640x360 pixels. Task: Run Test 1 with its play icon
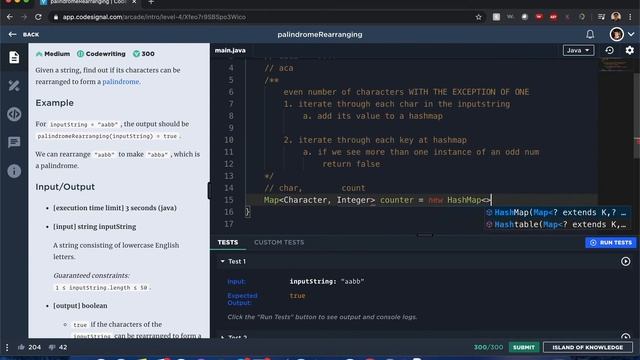click(x=625, y=261)
